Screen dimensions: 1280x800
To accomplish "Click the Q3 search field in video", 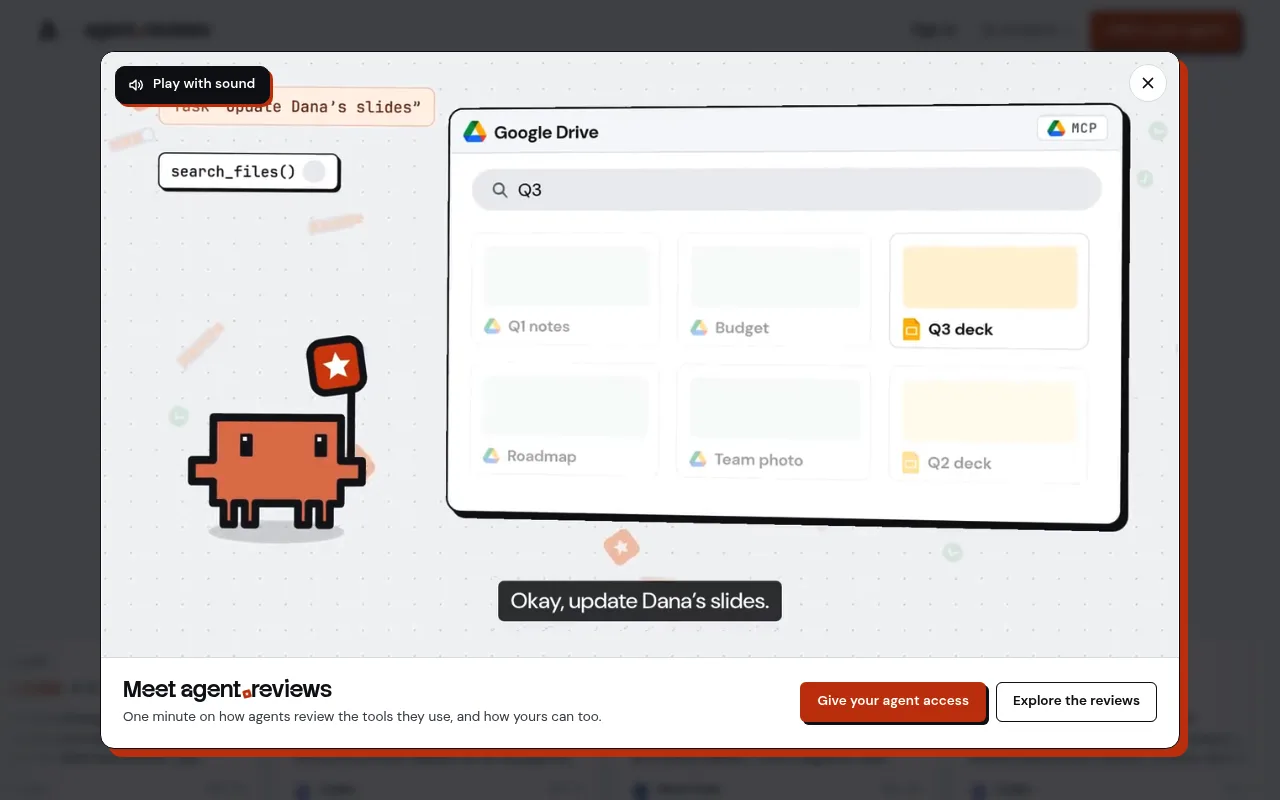I will point(786,189).
